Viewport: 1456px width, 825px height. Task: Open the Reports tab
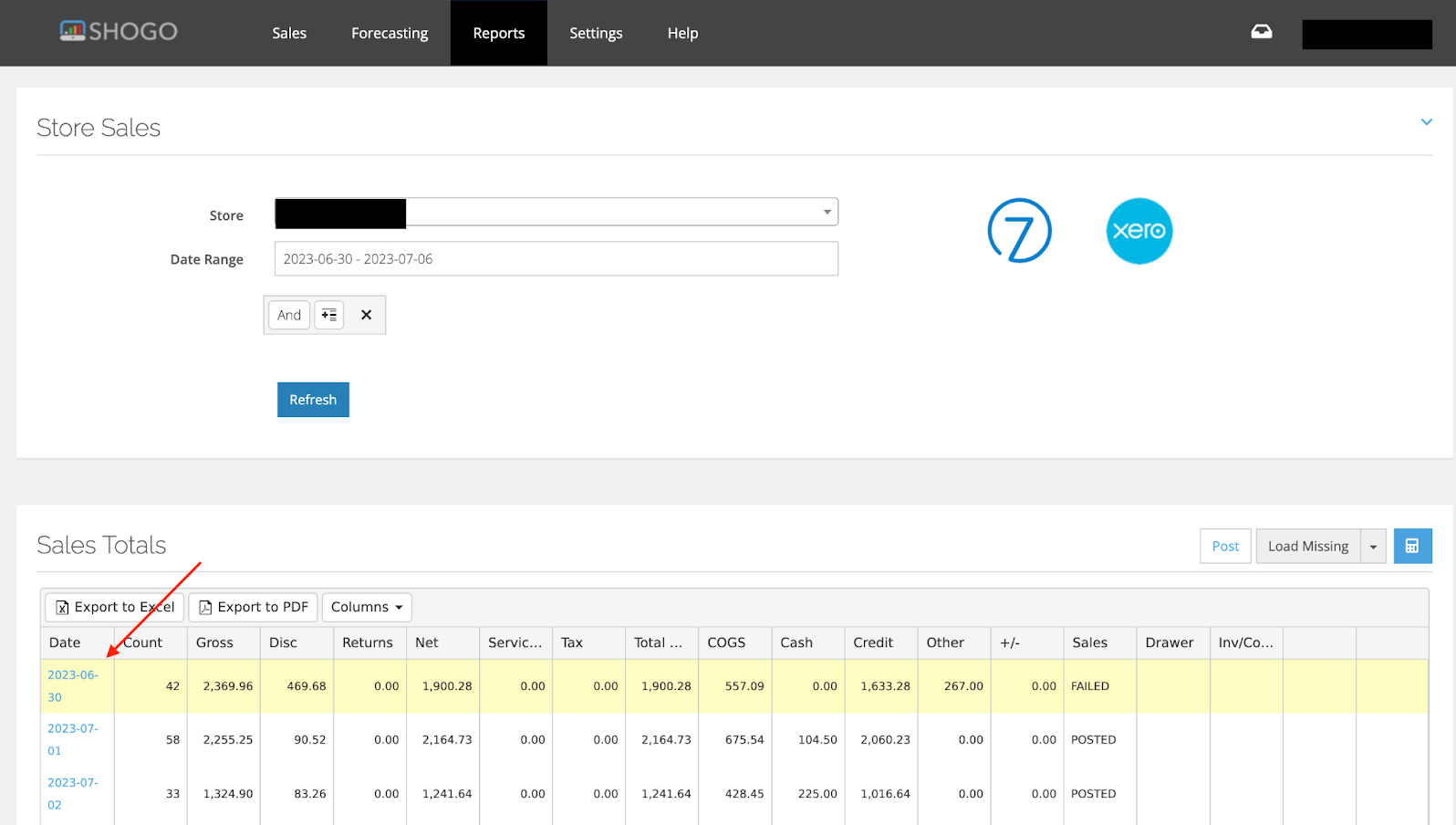click(499, 33)
